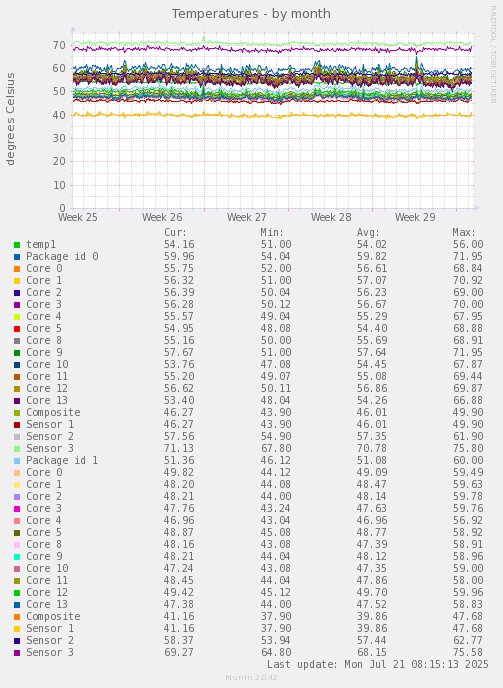This screenshot has width=503, height=688.
Task: Click the Sensor 3 current value 71.13
Action: pyautogui.click(x=179, y=448)
